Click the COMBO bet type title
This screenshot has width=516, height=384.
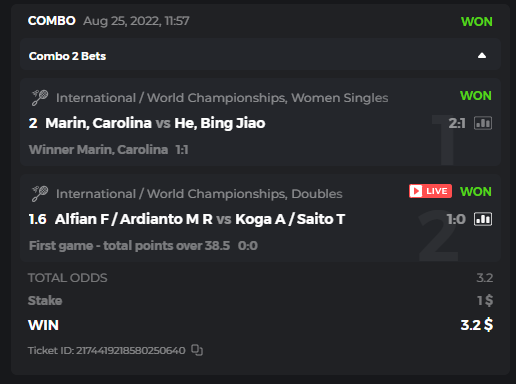click(52, 21)
